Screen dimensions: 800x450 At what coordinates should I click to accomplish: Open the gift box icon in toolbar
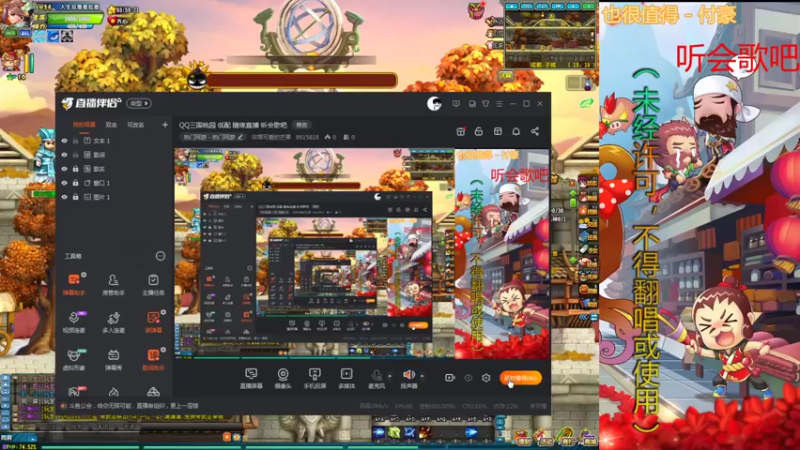460,132
